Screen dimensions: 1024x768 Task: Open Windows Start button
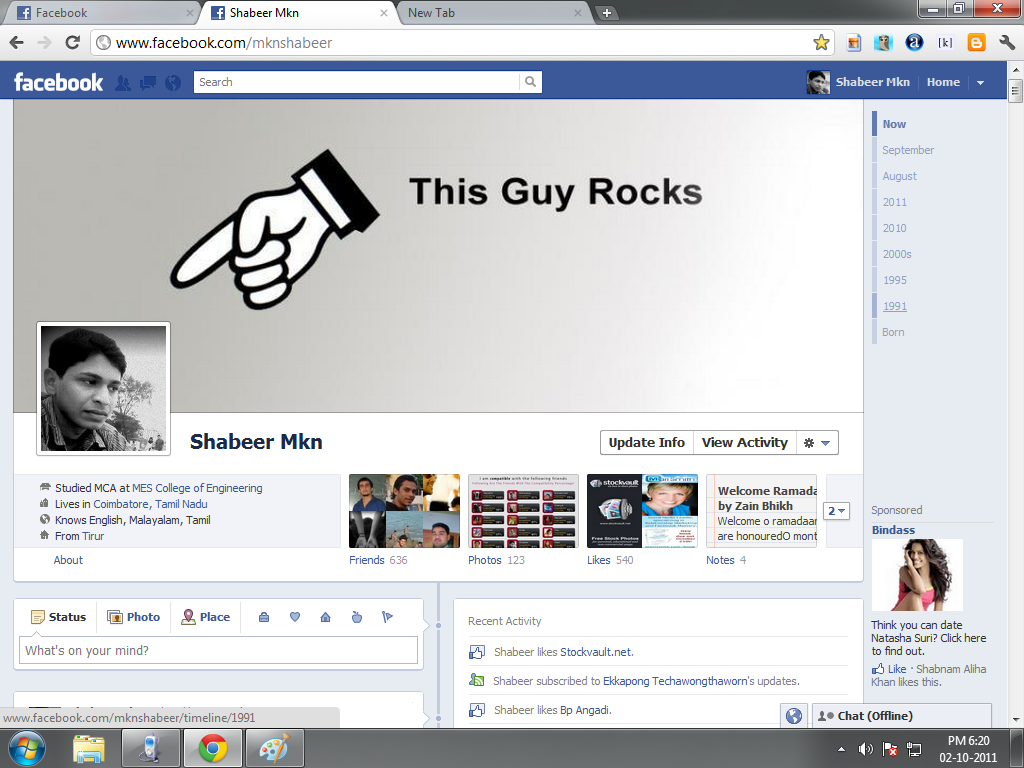point(27,748)
